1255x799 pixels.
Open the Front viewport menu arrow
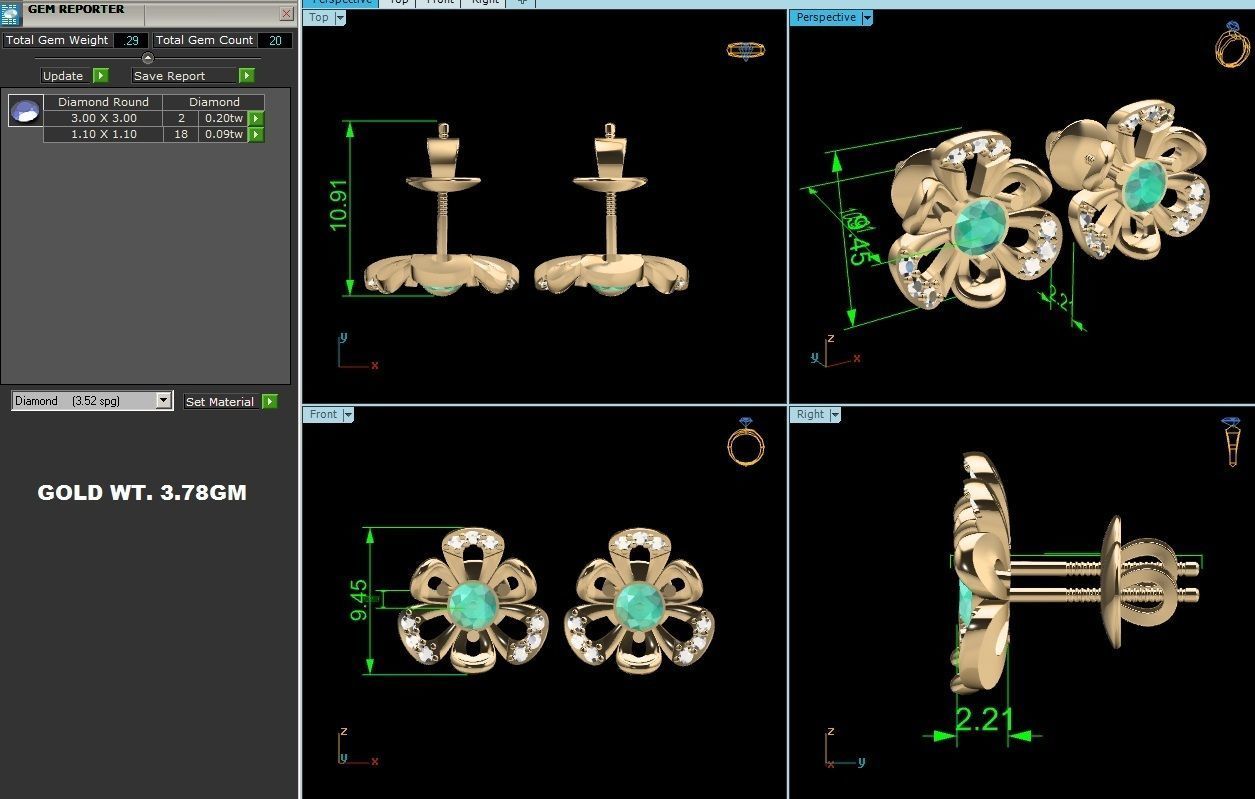tap(348, 415)
